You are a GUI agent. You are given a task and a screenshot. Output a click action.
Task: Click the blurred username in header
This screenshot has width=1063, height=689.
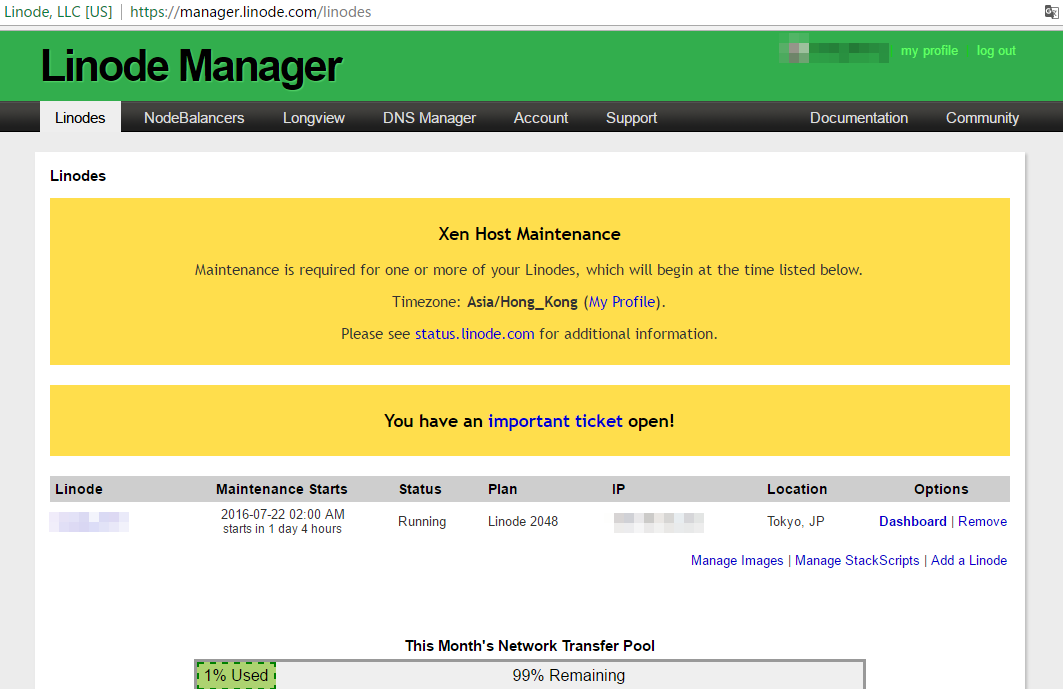[834, 52]
